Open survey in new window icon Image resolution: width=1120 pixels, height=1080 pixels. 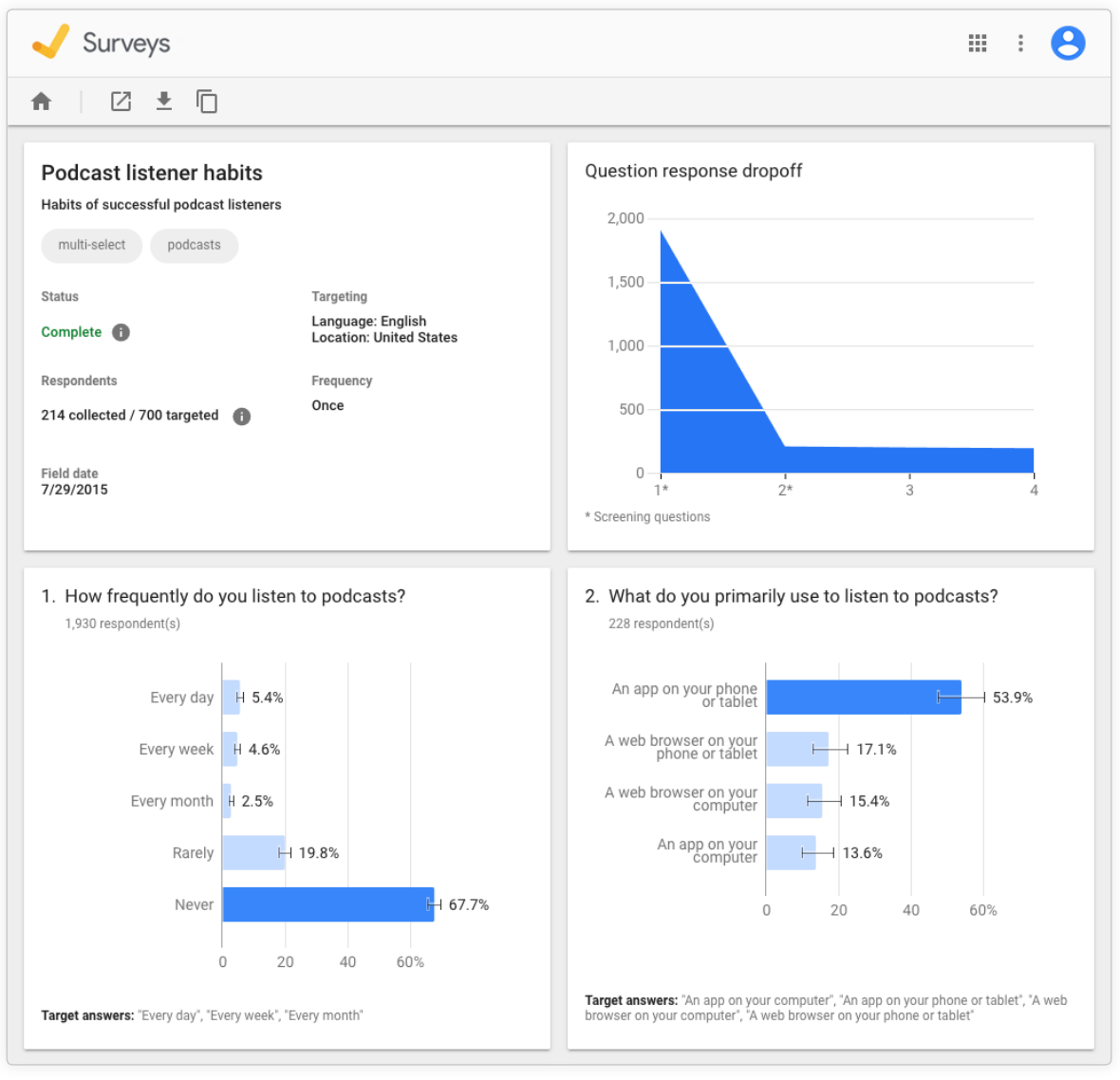[121, 102]
